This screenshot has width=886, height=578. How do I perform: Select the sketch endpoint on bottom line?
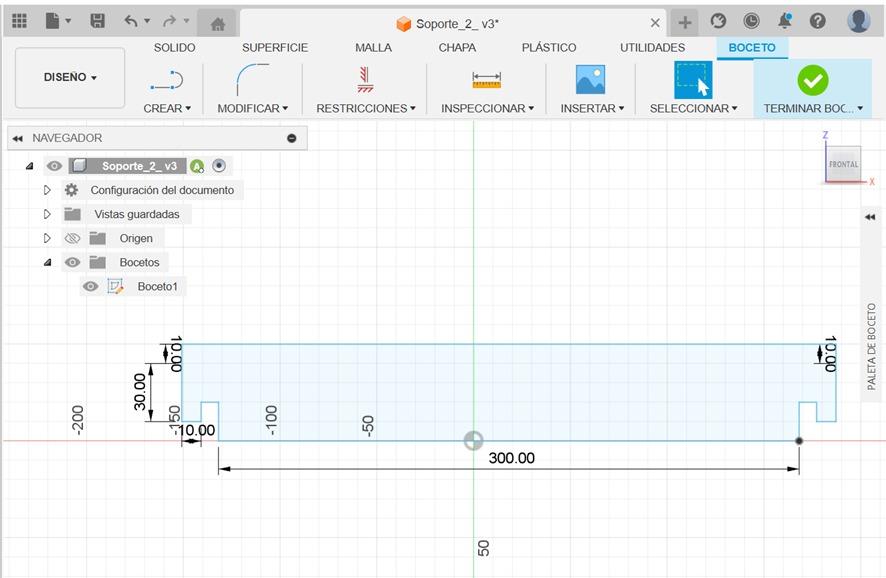[x=799, y=441]
